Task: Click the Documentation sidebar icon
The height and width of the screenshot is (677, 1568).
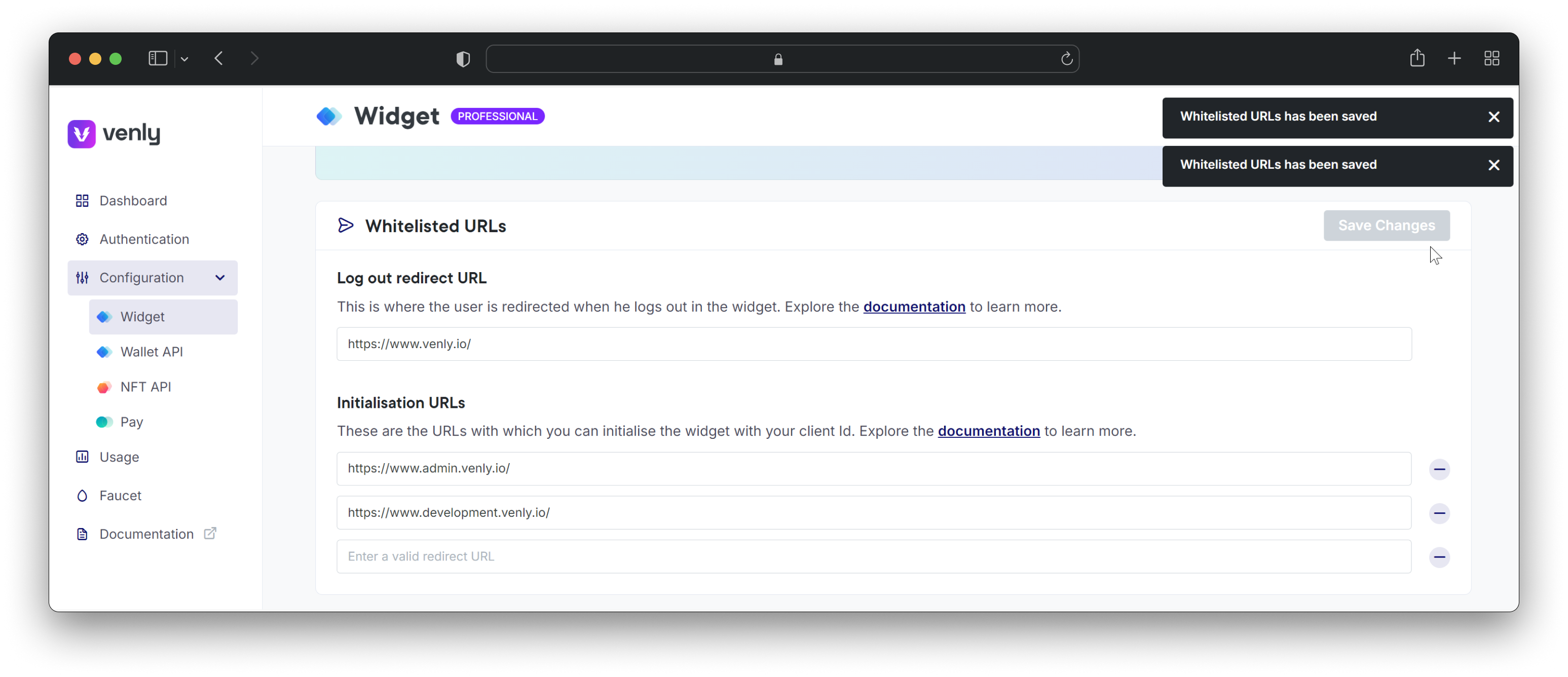Action: click(81, 534)
